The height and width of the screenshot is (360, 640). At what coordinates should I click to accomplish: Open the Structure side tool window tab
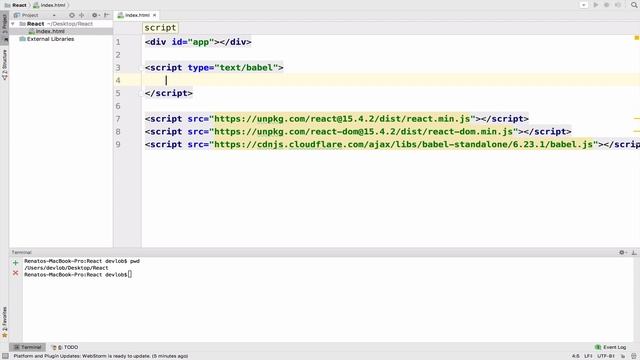[x=4, y=64]
